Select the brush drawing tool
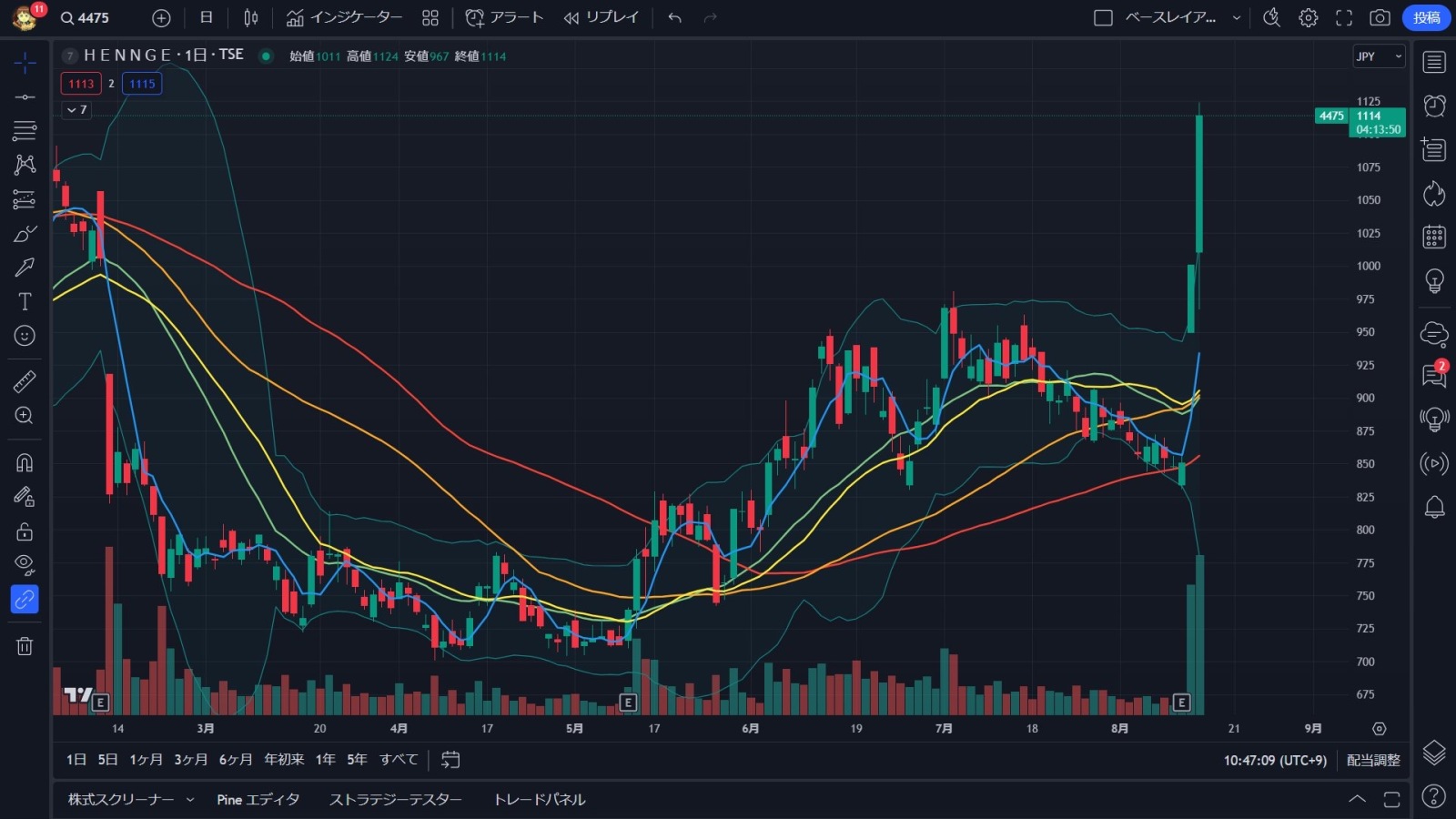Screen dimensions: 1456x819 [25, 234]
